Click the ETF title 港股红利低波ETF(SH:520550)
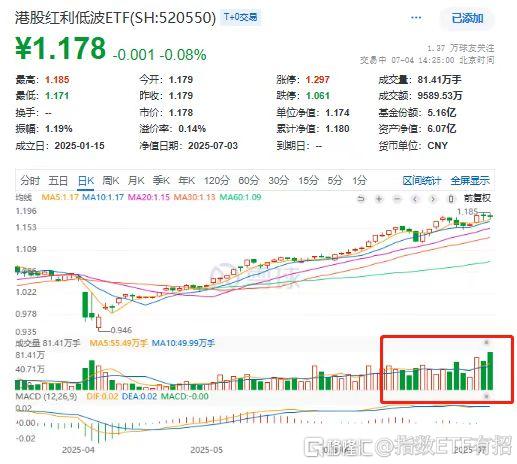Image resolution: width=517 pixels, height=464 pixels. [116, 18]
